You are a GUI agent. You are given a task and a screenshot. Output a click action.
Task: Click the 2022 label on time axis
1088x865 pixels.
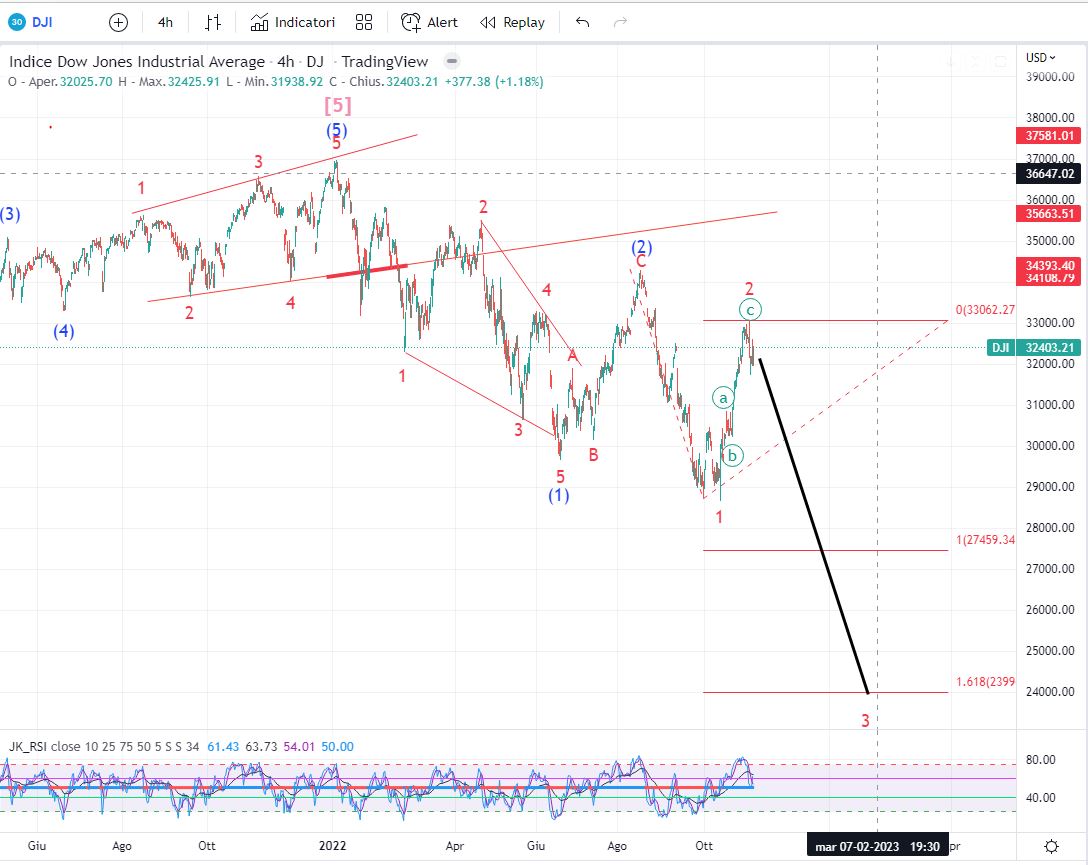tap(332, 846)
